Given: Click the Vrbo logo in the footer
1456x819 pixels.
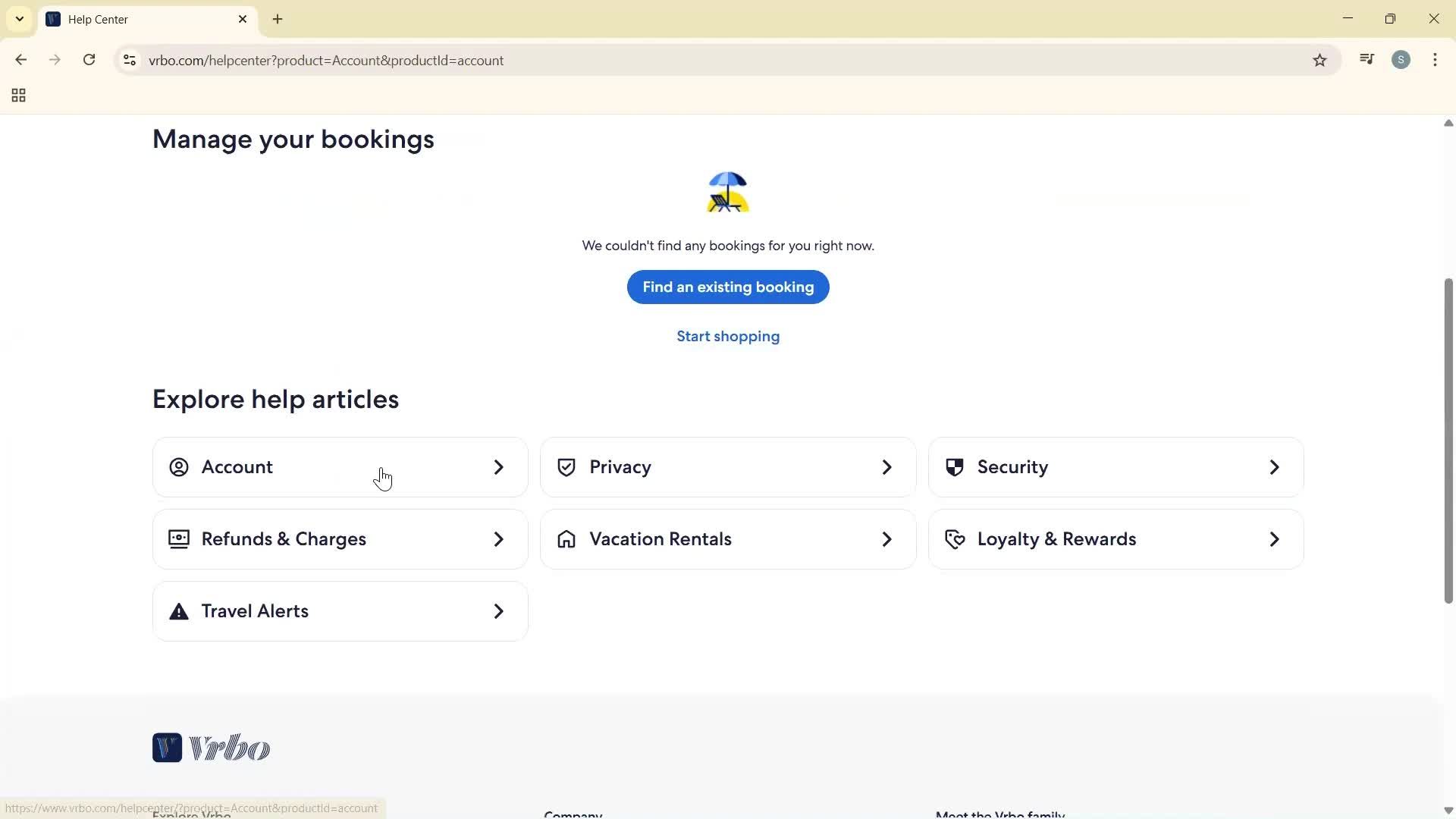Looking at the screenshot, I should pos(212,748).
